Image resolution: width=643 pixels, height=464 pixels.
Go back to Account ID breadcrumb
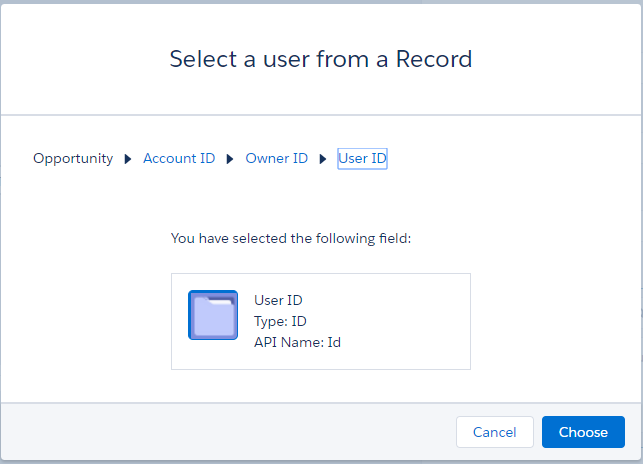(179, 159)
